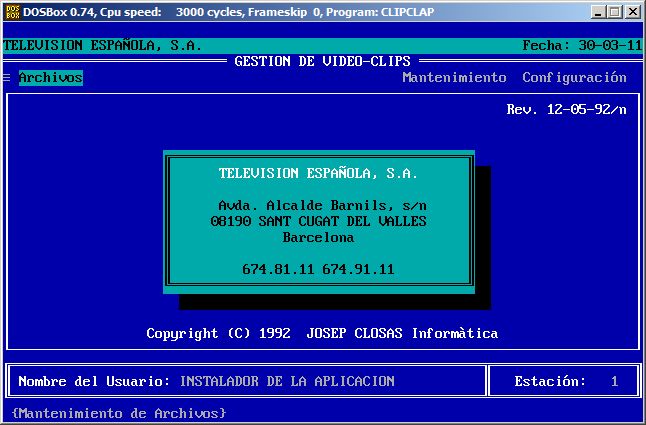Close the DOSBox window

coord(632,12)
